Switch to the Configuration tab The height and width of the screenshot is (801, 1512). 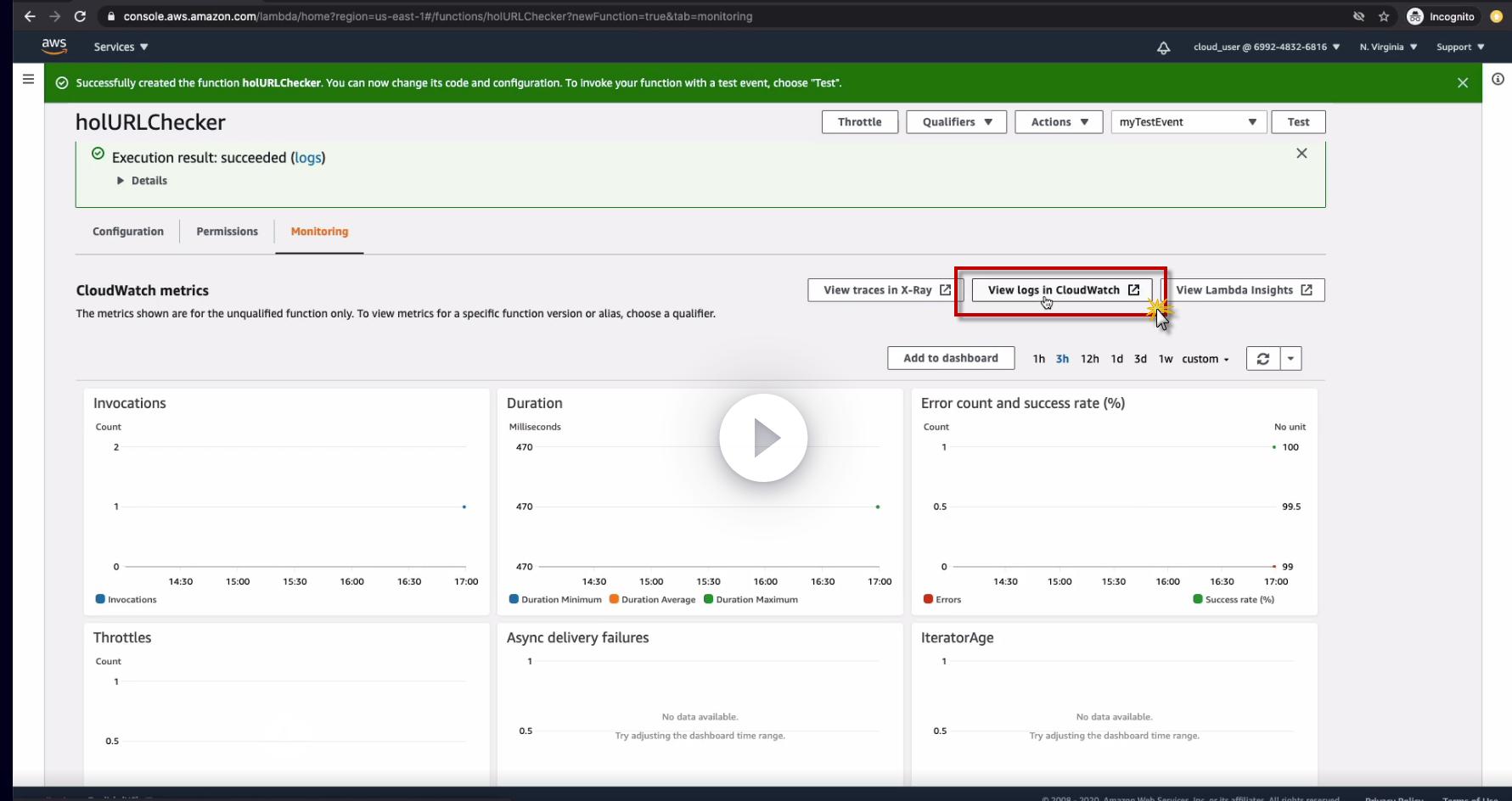click(x=128, y=232)
